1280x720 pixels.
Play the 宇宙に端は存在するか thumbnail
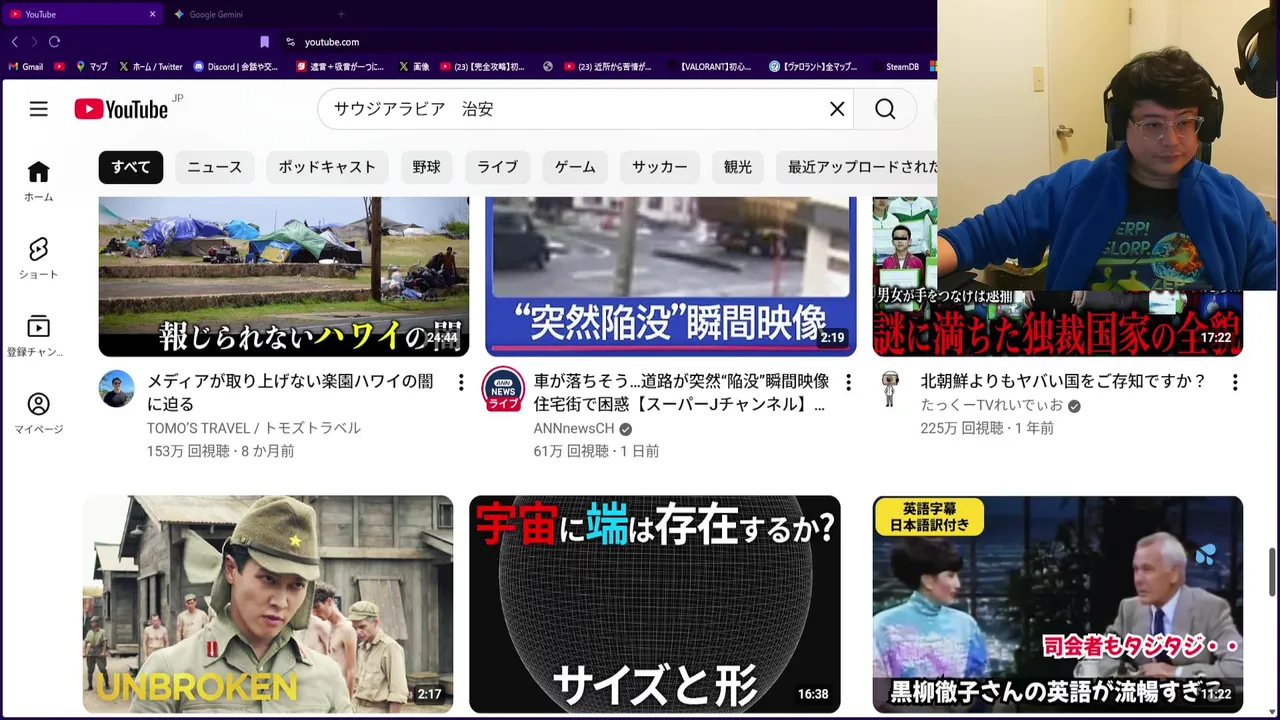tap(655, 604)
